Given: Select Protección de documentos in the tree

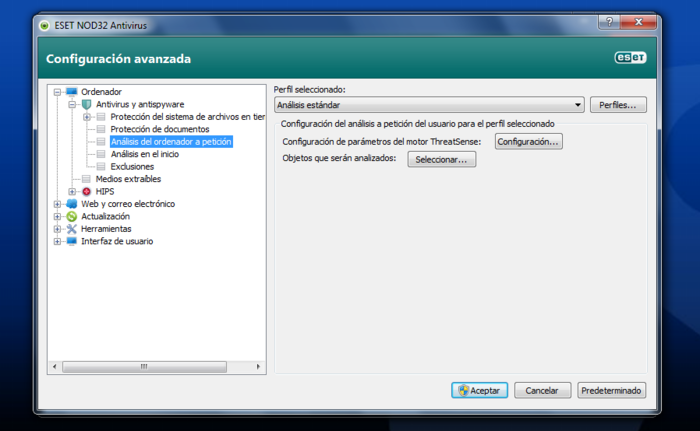Looking at the screenshot, I should click(160, 129).
